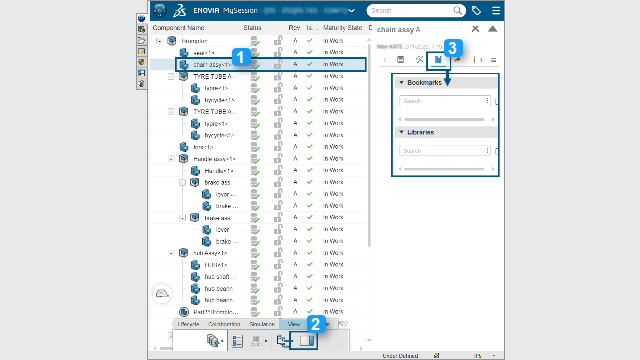Click the relations icon in info panel toolbar
Viewport: 640px width, 360px height.
[x=419, y=60]
